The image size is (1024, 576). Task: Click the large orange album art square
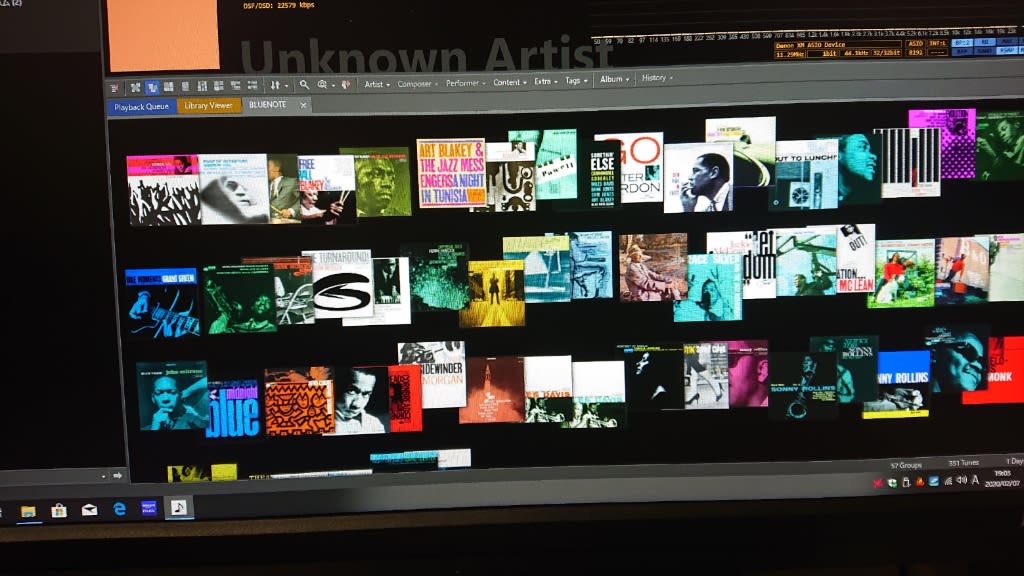click(x=163, y=33)
